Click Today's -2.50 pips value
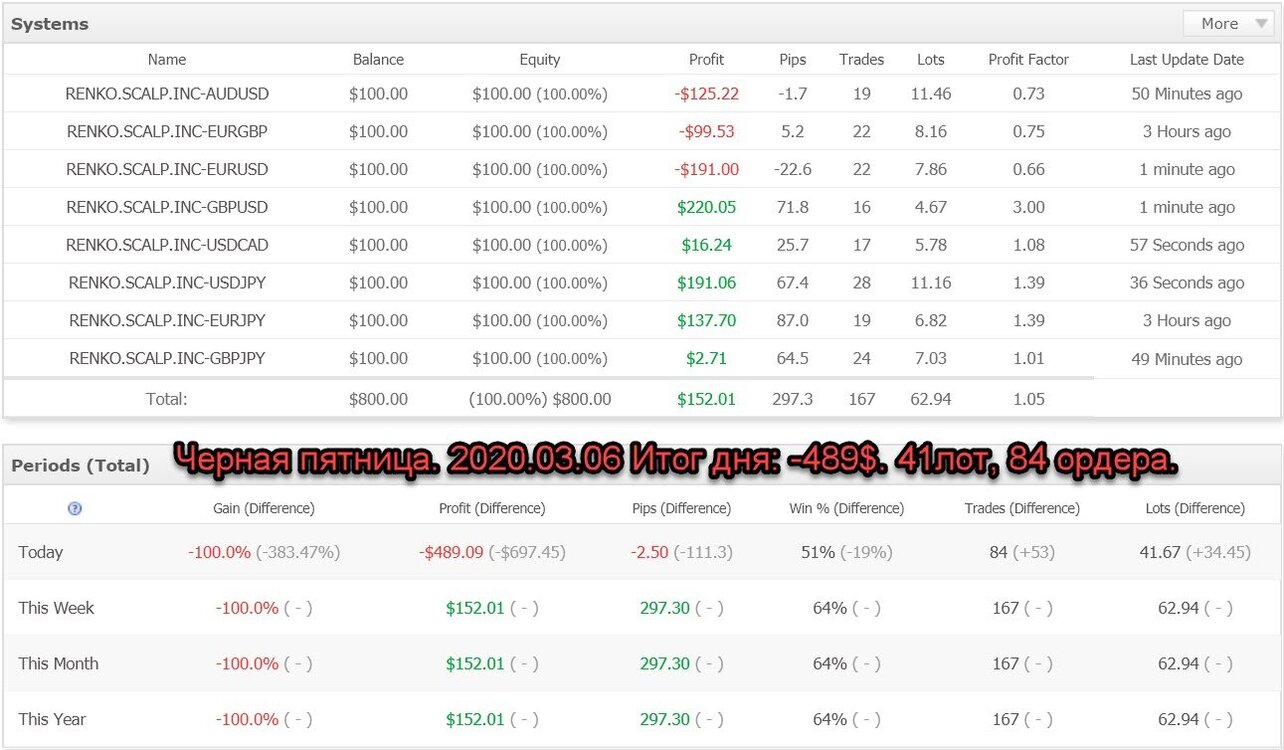Viewport: 1284px width, 750px height. (x=649, y=552)
